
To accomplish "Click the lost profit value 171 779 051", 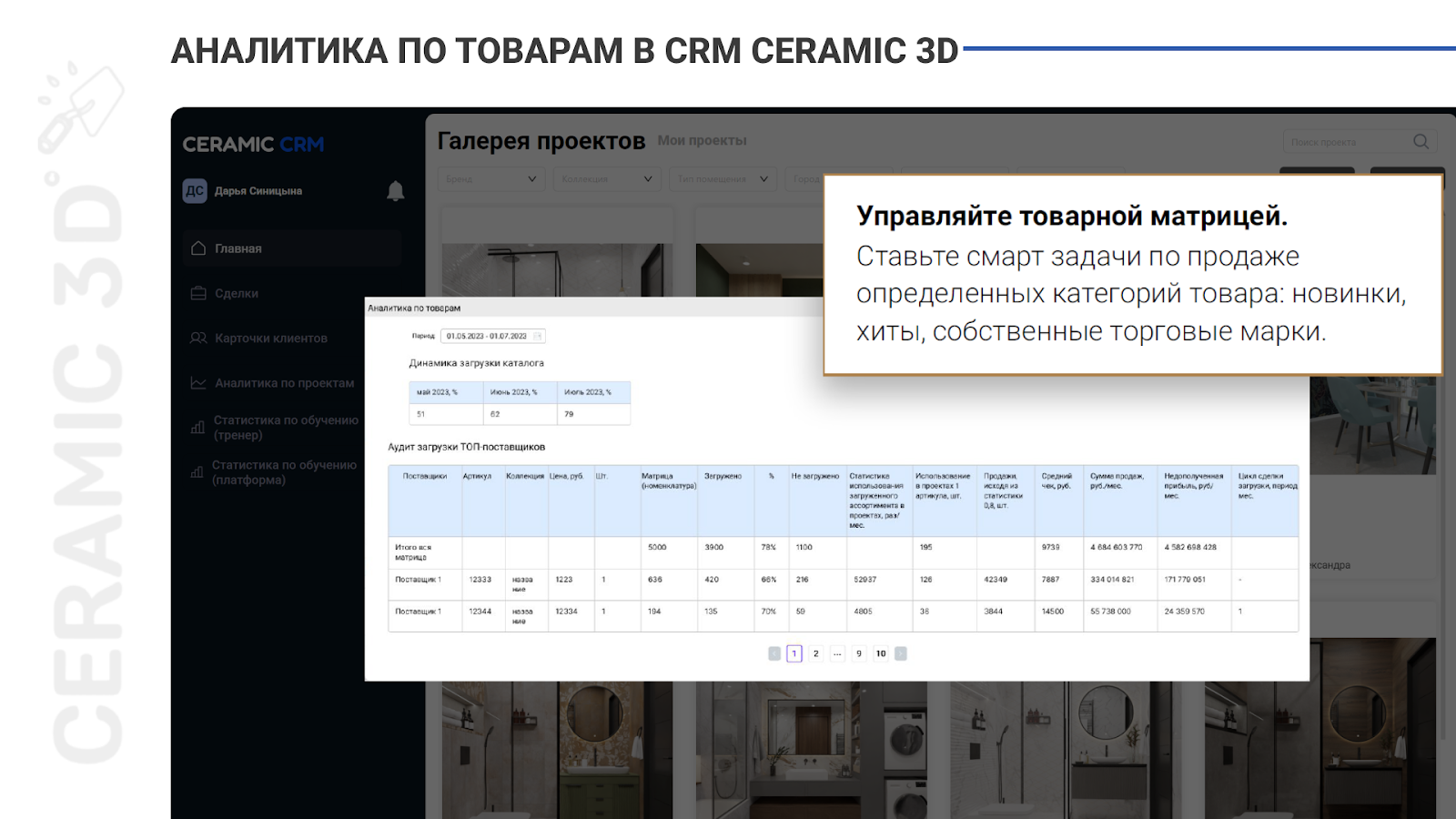I will click(x=1185, y=579).
